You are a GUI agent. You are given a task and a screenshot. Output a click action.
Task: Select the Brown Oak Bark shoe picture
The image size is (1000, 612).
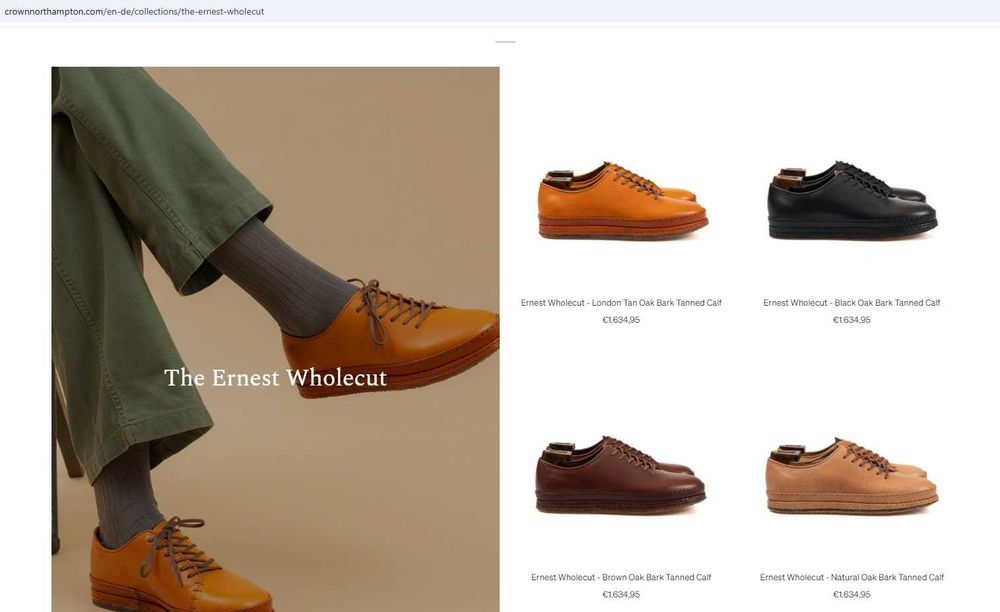click(x=620, y=477)
